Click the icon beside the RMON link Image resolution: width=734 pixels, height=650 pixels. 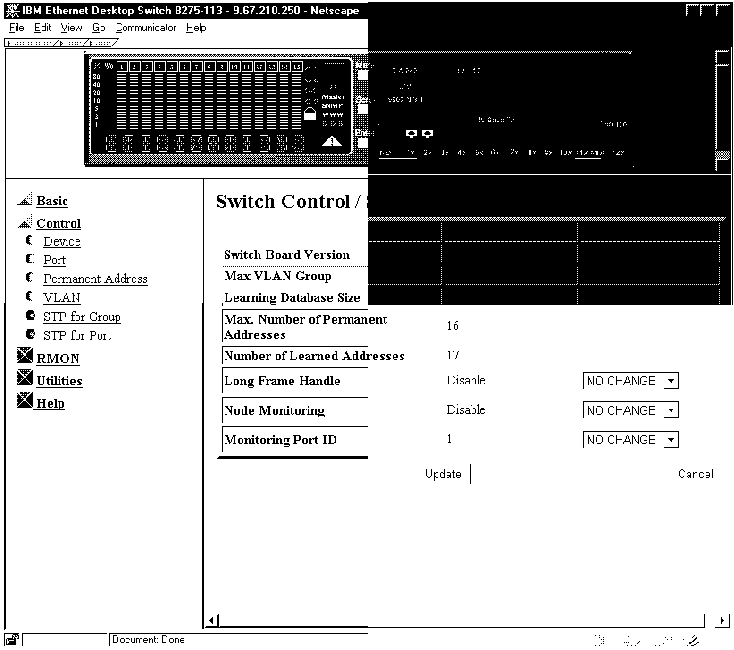coord(26,357)
